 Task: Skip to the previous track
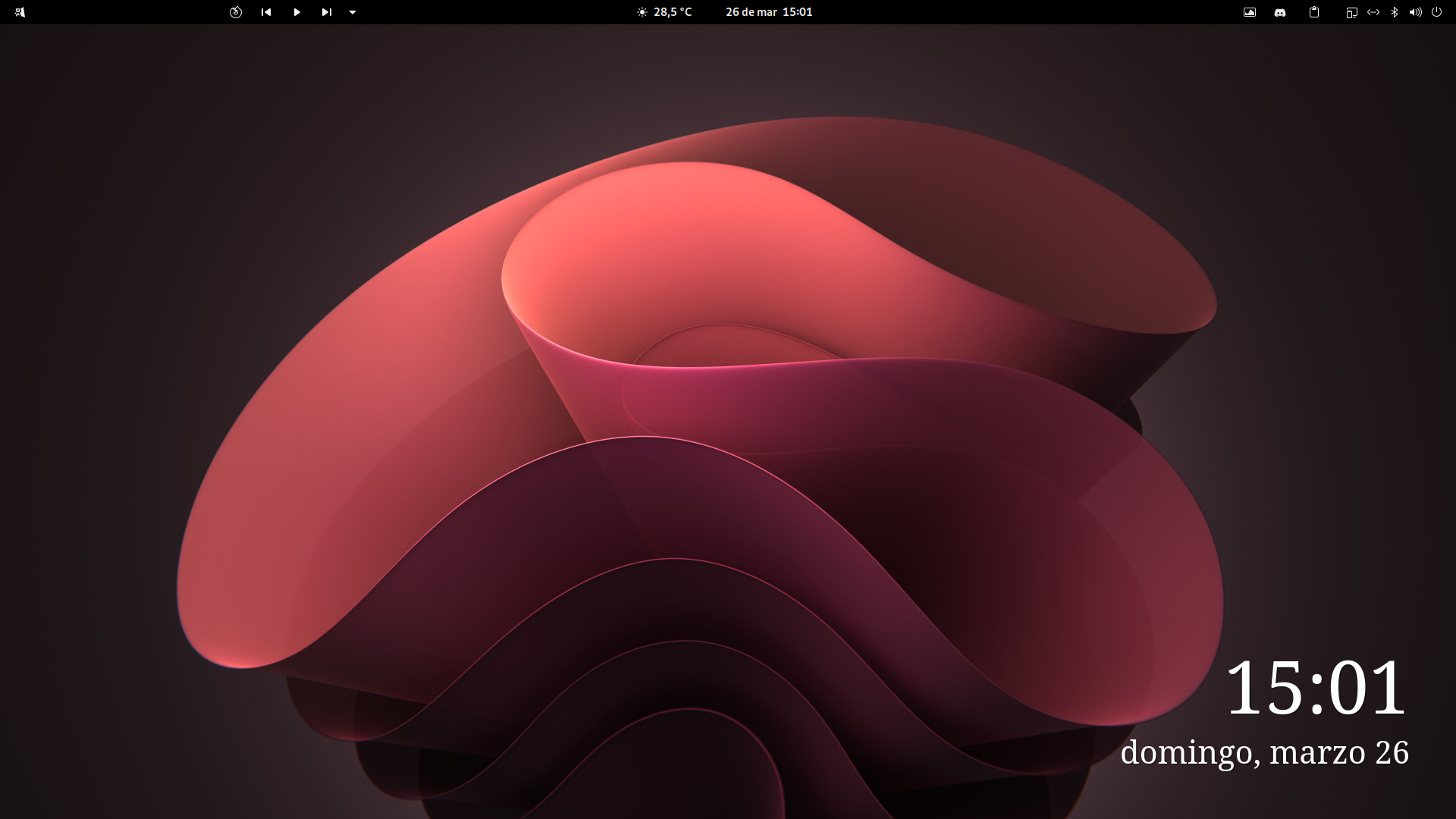(x=266, y=12)
